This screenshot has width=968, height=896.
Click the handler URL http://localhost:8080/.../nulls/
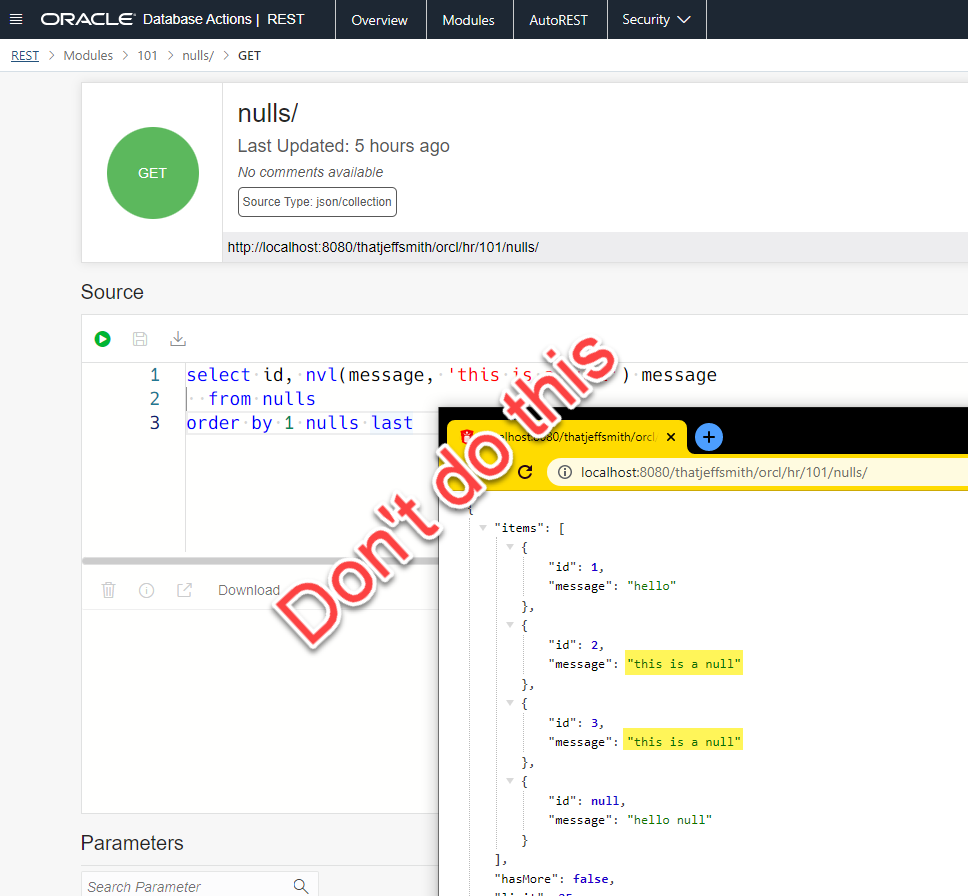tap(383, 248)
